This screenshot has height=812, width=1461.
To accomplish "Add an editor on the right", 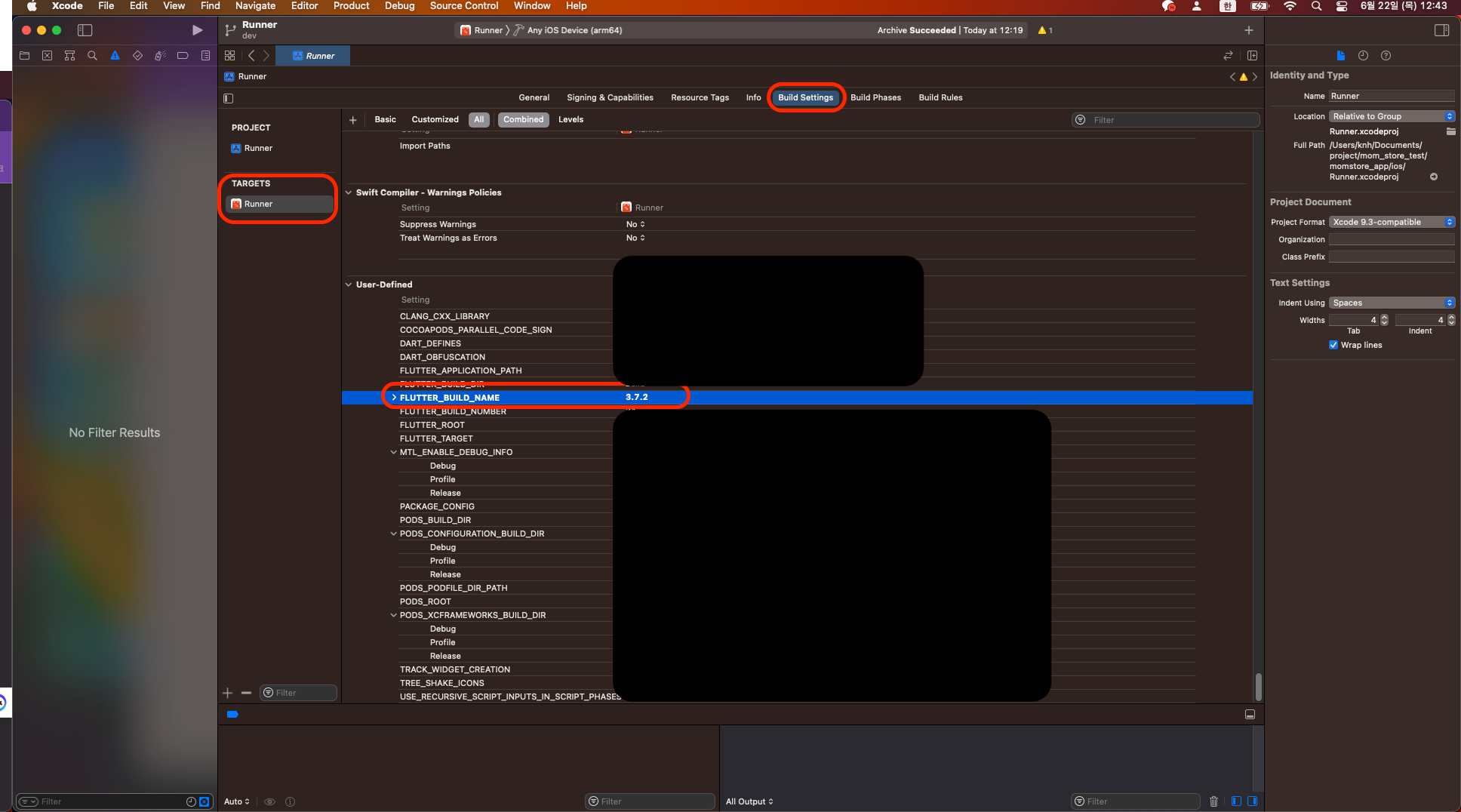I will 1253,56.
